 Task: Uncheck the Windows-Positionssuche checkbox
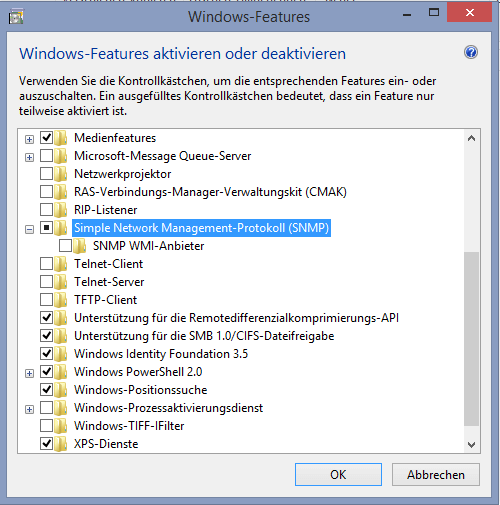[x=46, y=389]
